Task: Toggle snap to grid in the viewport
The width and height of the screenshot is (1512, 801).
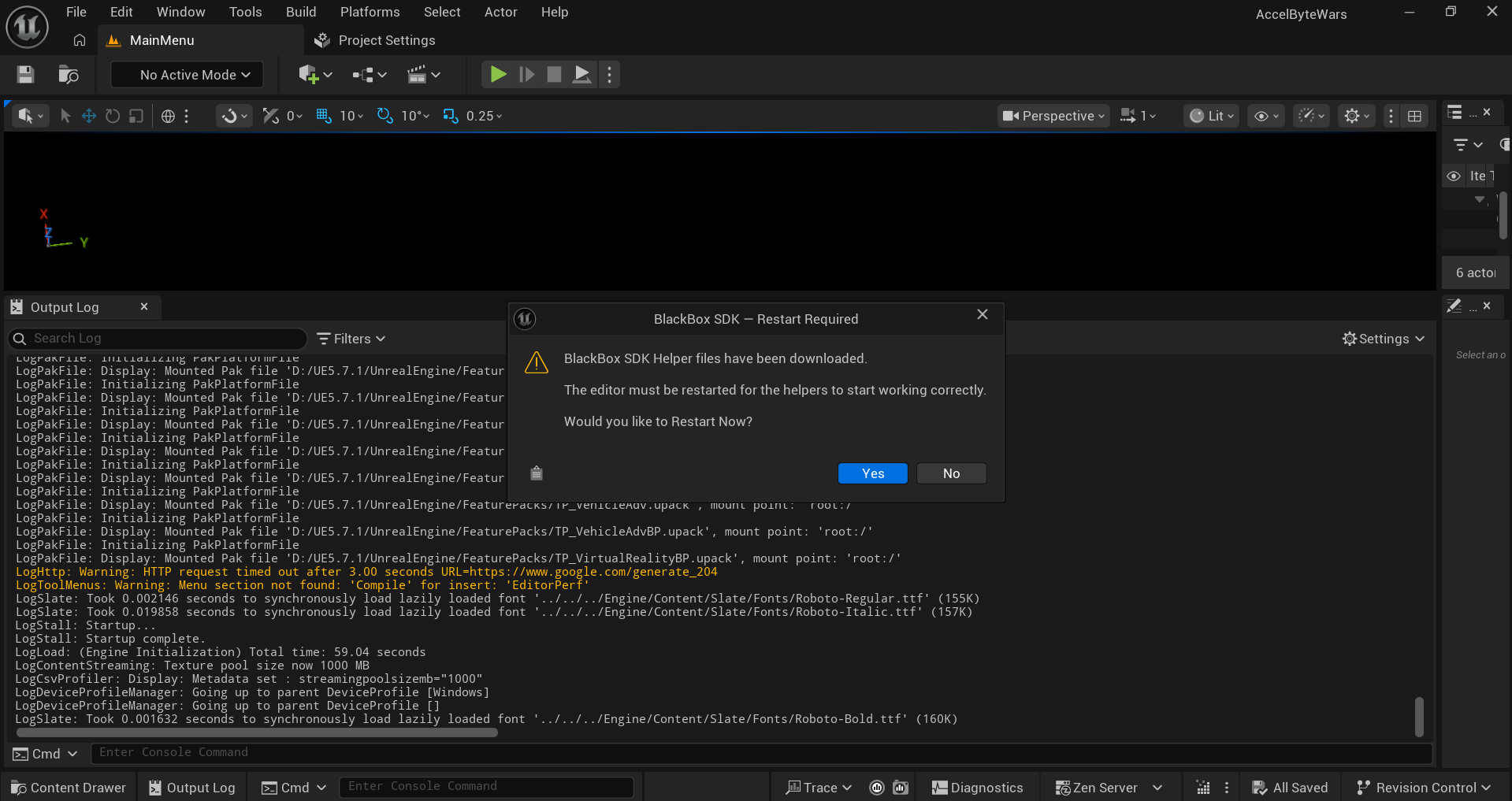Action: 323,116
